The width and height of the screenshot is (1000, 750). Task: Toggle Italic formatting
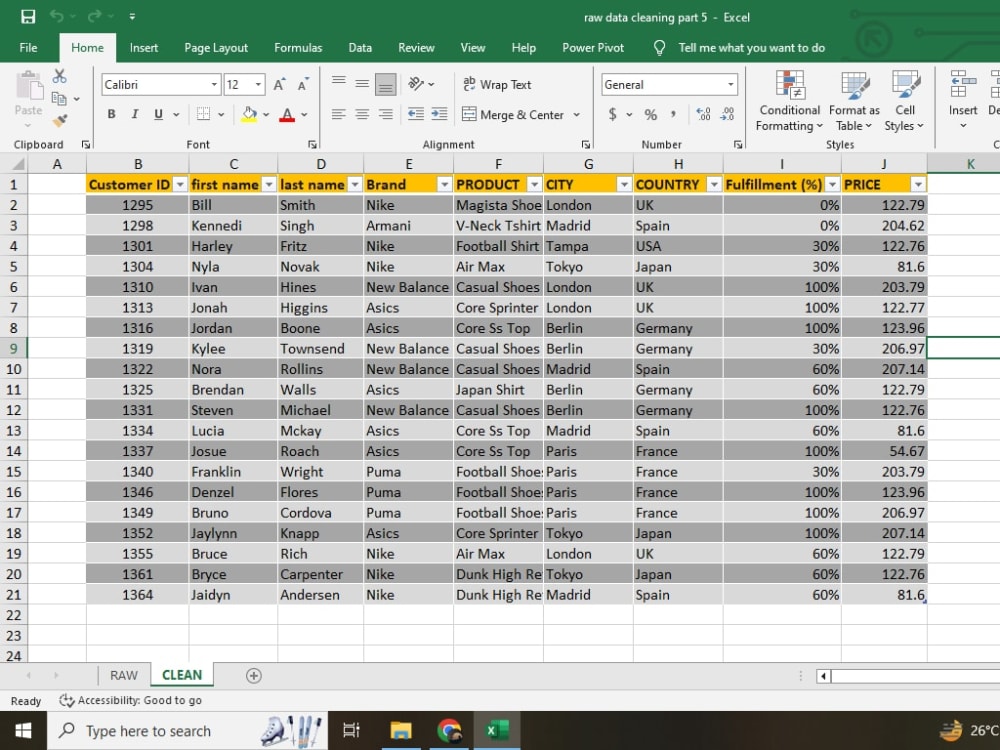tap(135, 114)
